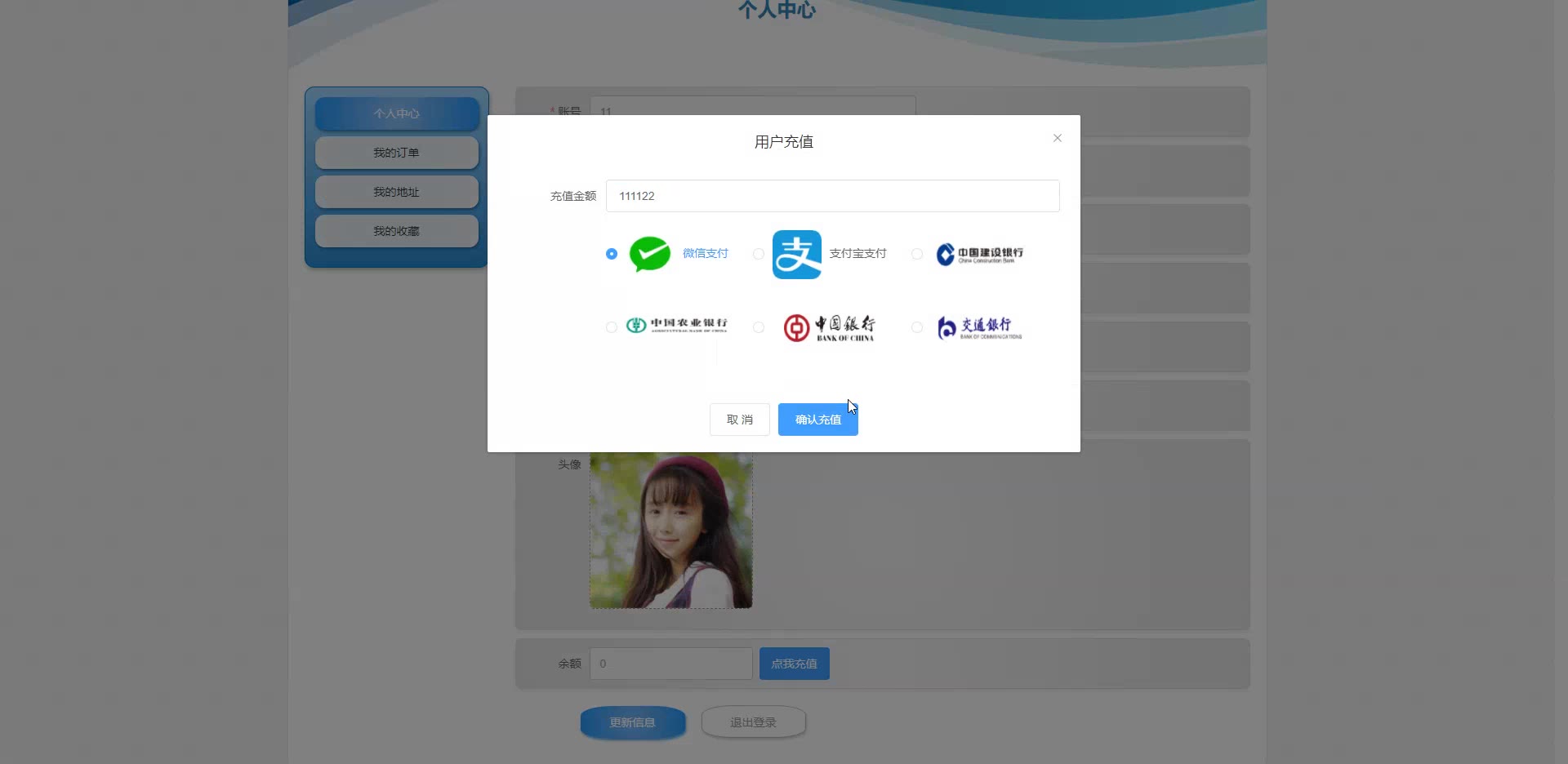
Task: Click the China Construction Bank logo
Action: coord(980,254)
